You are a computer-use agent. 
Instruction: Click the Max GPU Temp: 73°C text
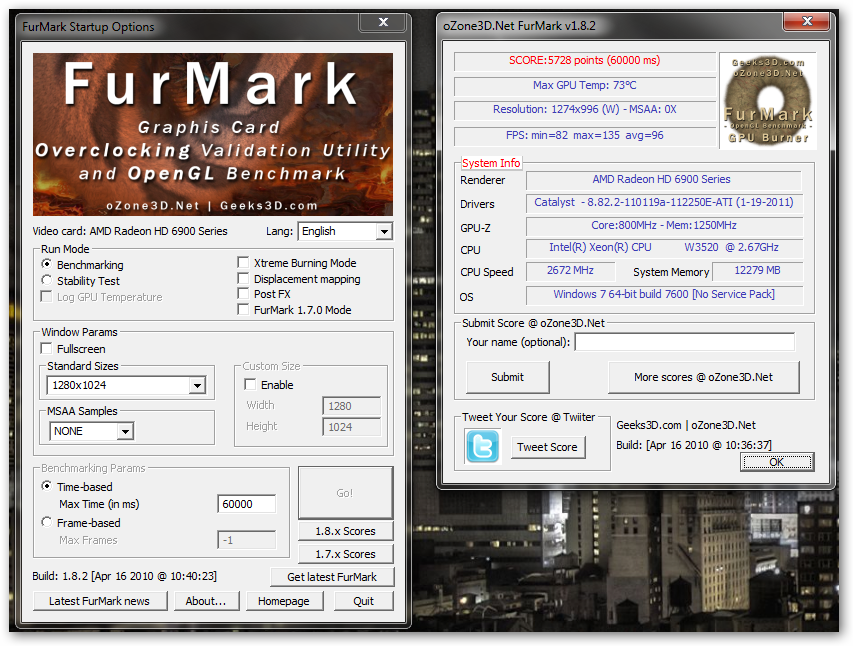[x=584, y=85]
